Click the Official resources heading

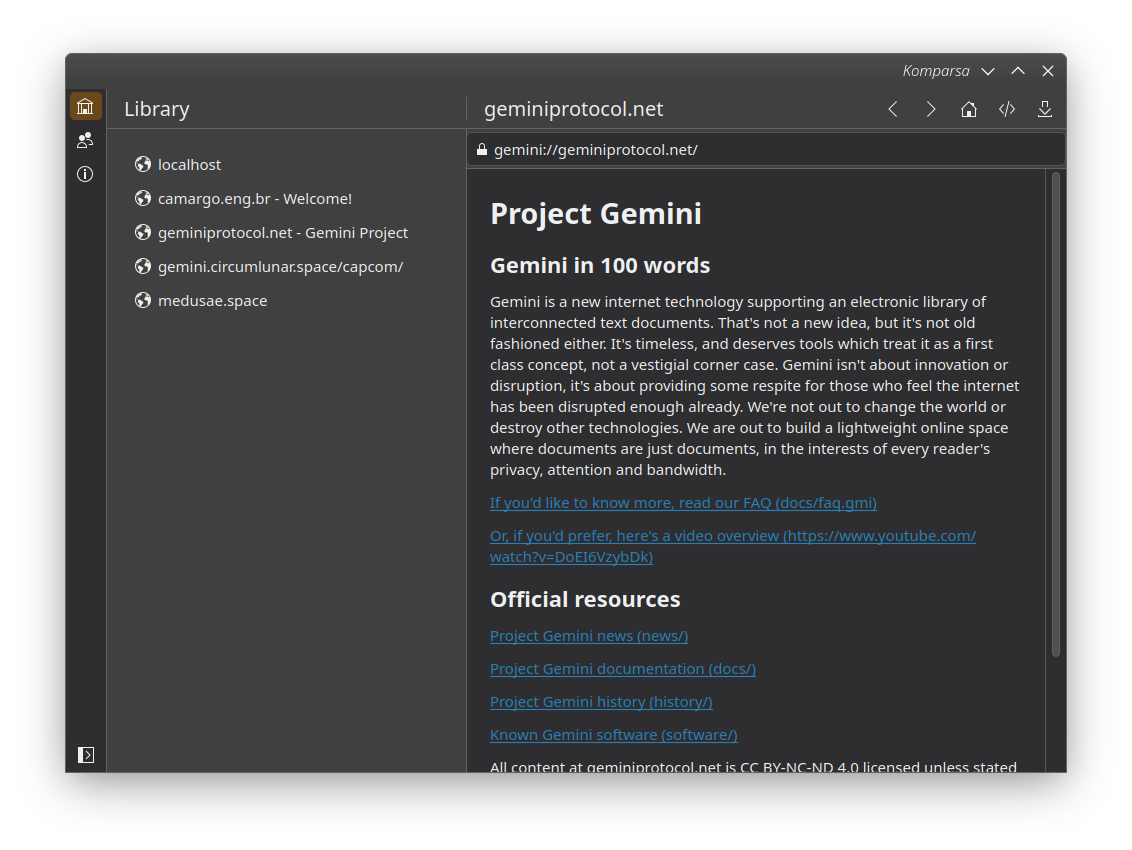(x=585, y=599)
